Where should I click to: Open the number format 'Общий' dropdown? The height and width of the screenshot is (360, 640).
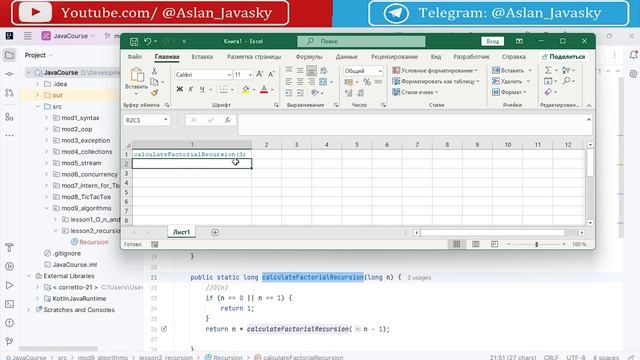(380, 71)
